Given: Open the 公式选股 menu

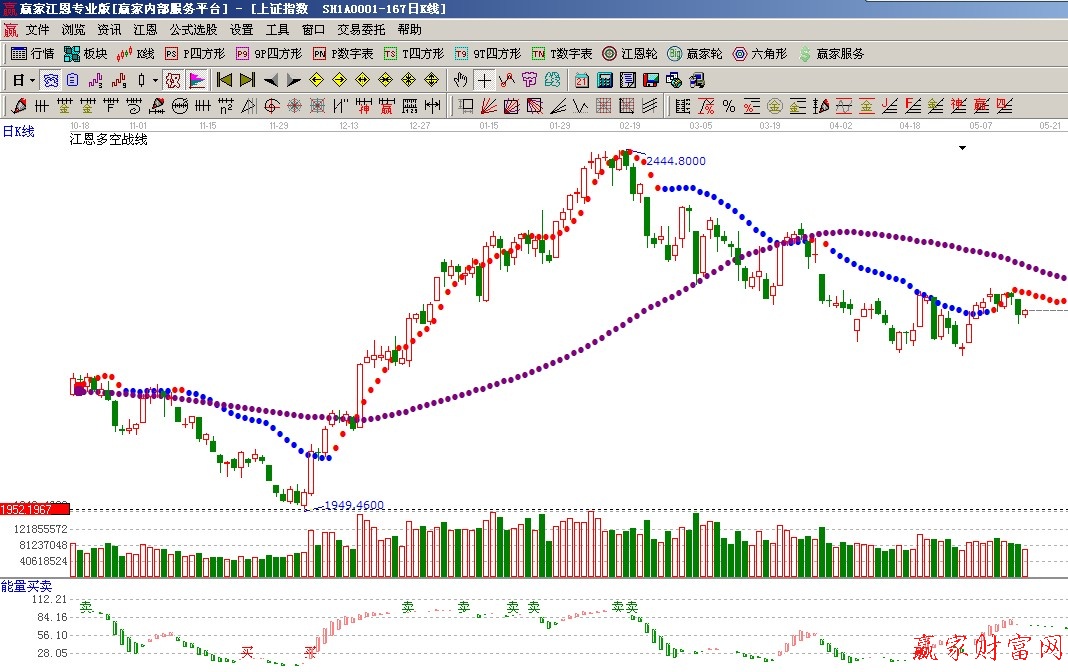Looking at the screenshot, I should (193, 30).
